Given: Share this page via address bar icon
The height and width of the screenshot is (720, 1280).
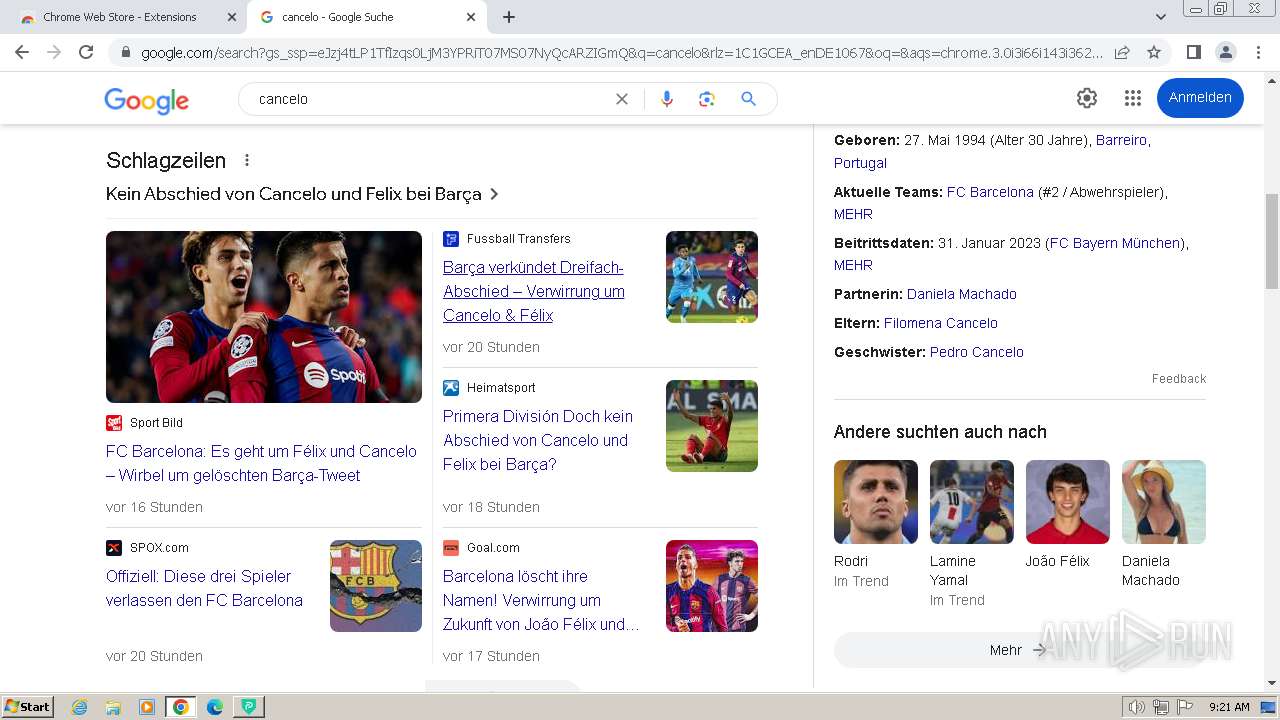Looking at the screenshot, I should [x=1122, y=52].
